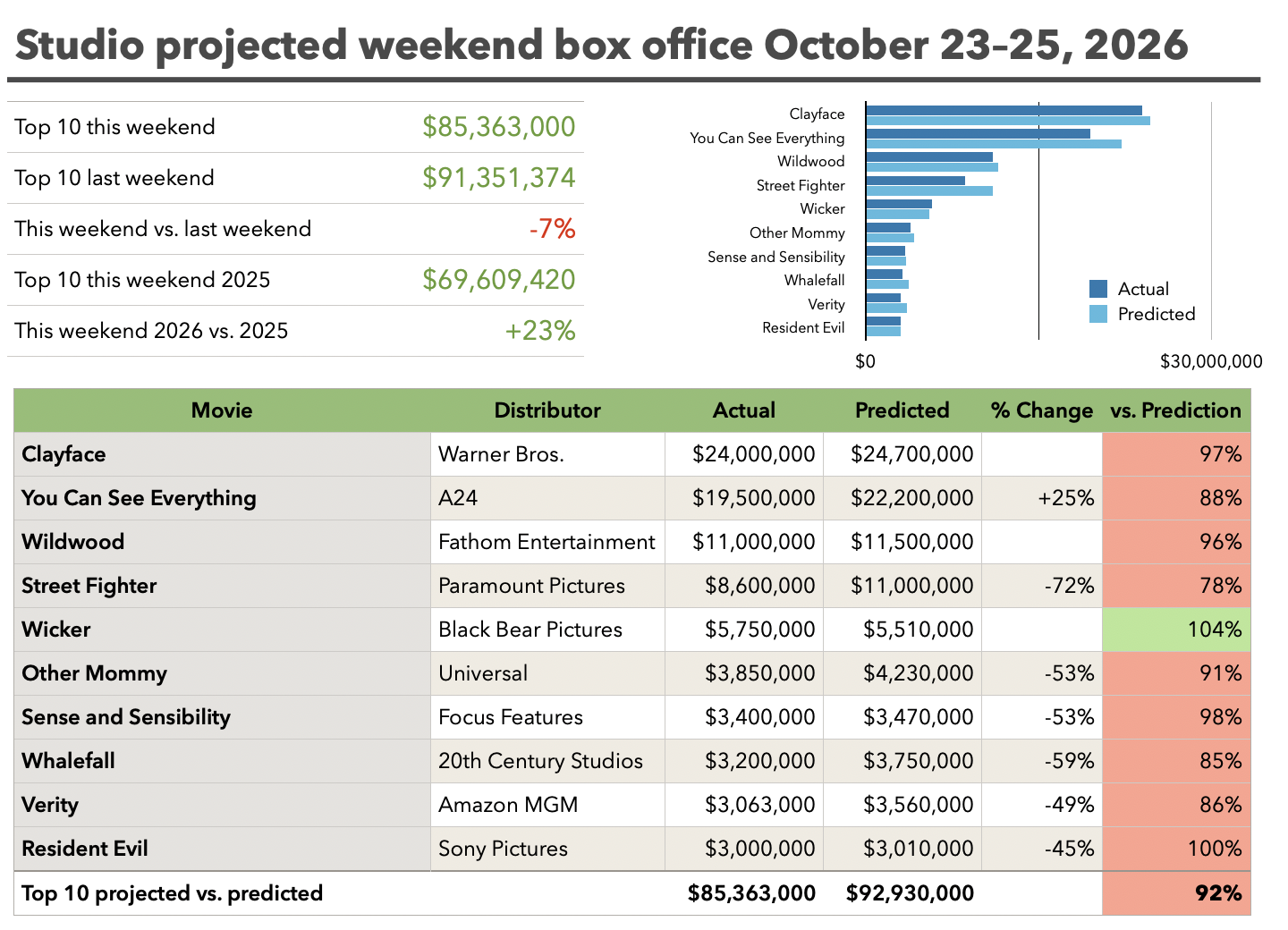Select Whalefall's 85% vs. prediction cell

(1176, 761)
